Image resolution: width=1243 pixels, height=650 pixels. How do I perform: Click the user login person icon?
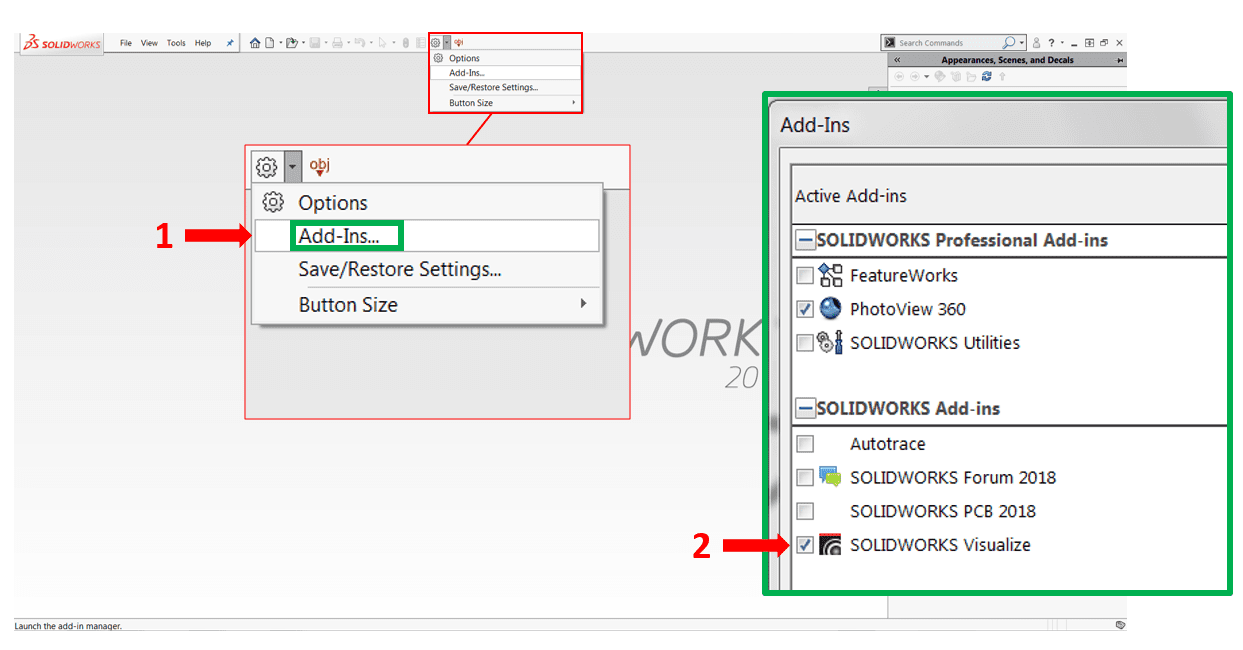1036,43
